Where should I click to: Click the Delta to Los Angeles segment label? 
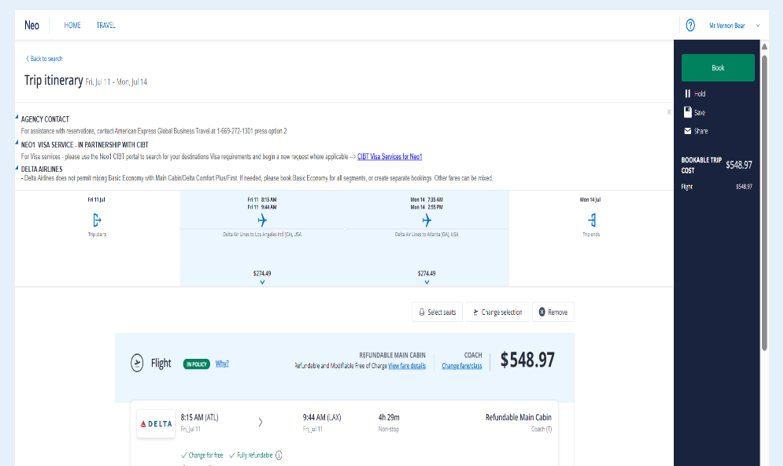pos(262,234)
